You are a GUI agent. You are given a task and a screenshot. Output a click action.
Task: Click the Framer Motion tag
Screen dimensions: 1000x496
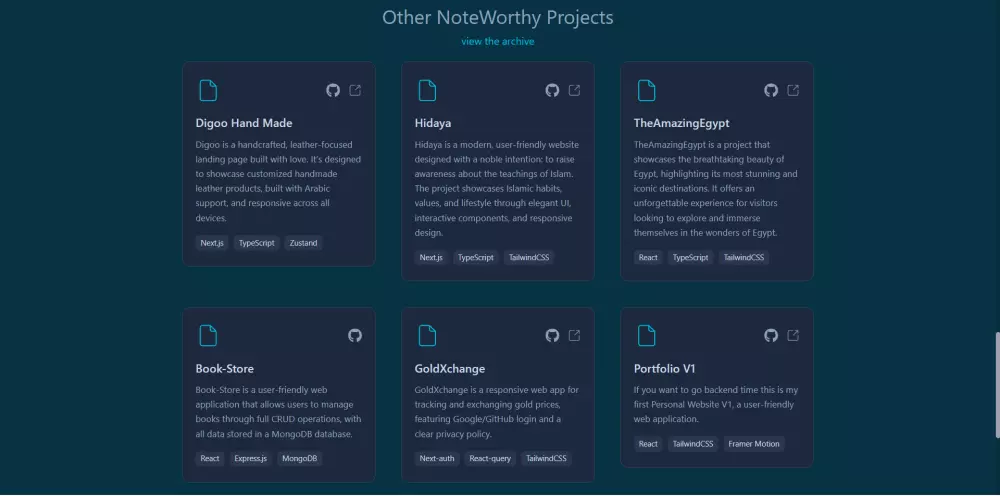click(x=755, y=444)
